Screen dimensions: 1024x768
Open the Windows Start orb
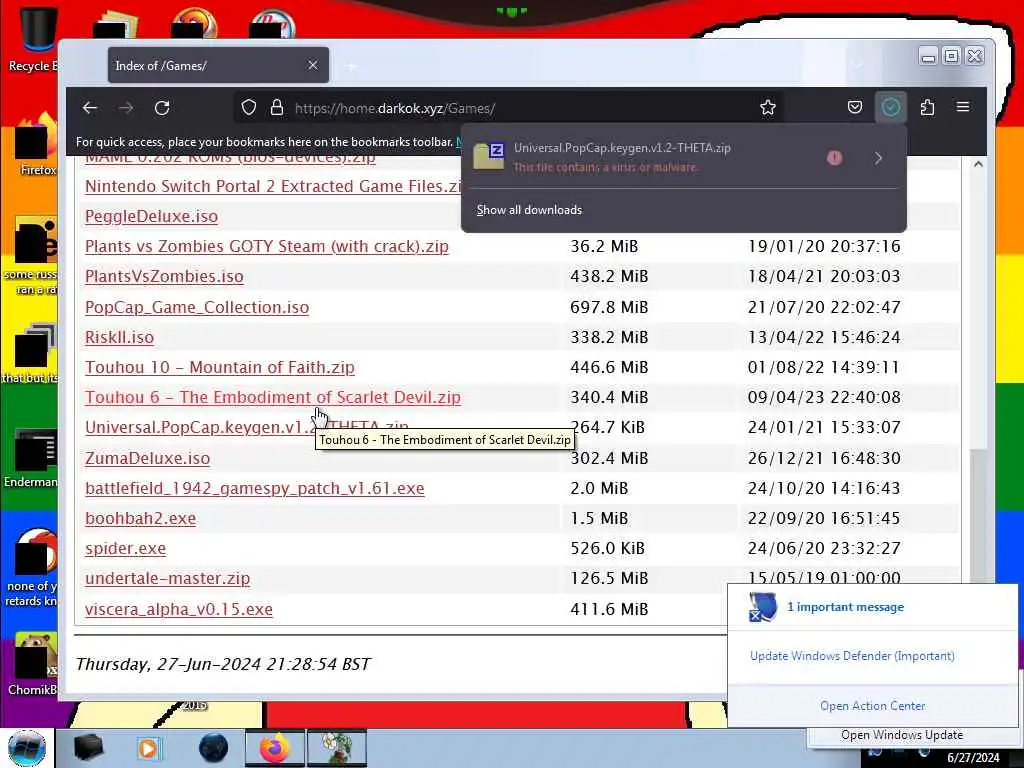click(27, 748)
